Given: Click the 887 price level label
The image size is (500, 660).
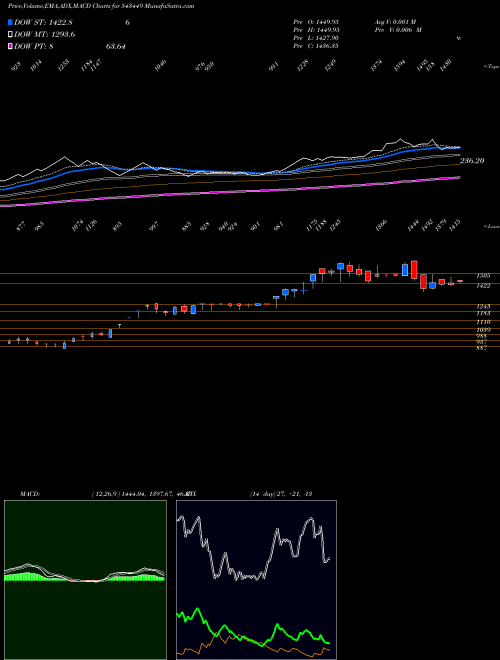Looking at the screenshot, I should pos(481,349).
